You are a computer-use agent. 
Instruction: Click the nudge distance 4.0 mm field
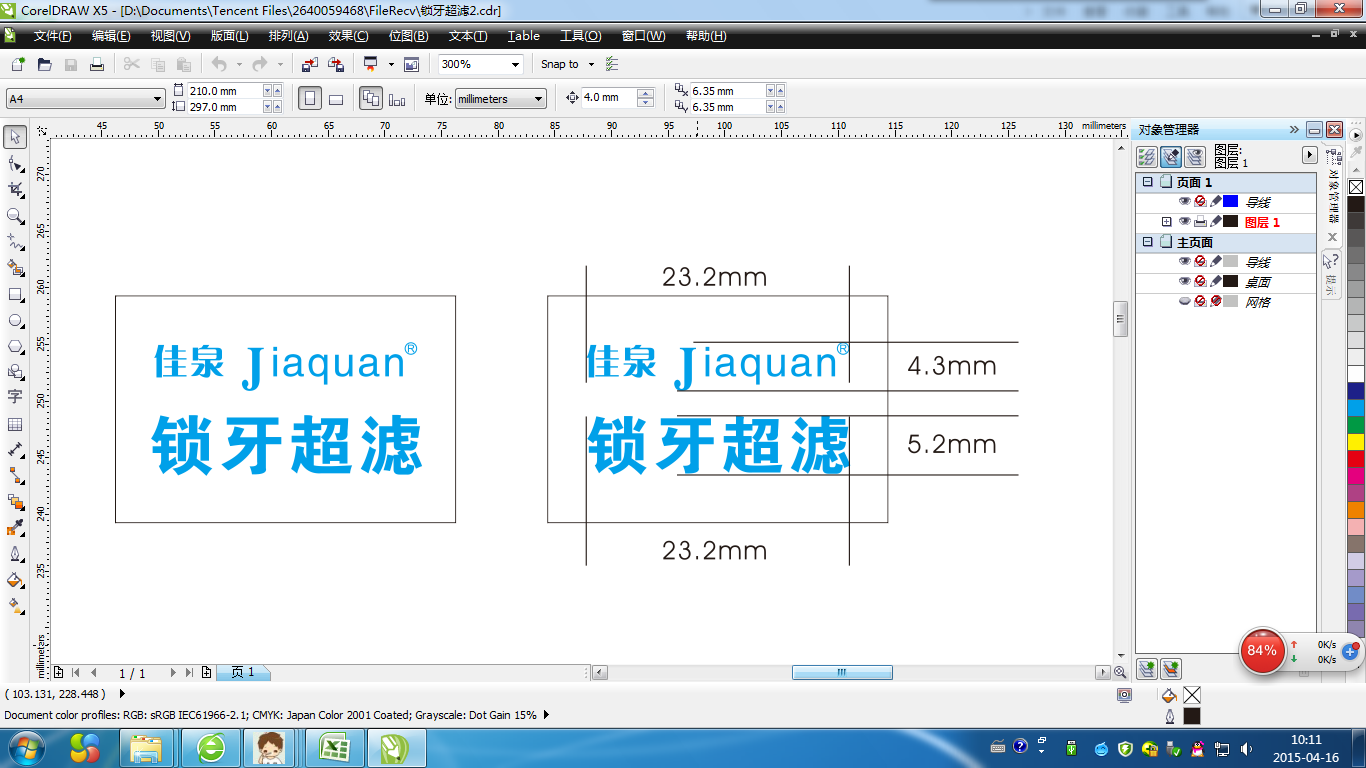609,98
